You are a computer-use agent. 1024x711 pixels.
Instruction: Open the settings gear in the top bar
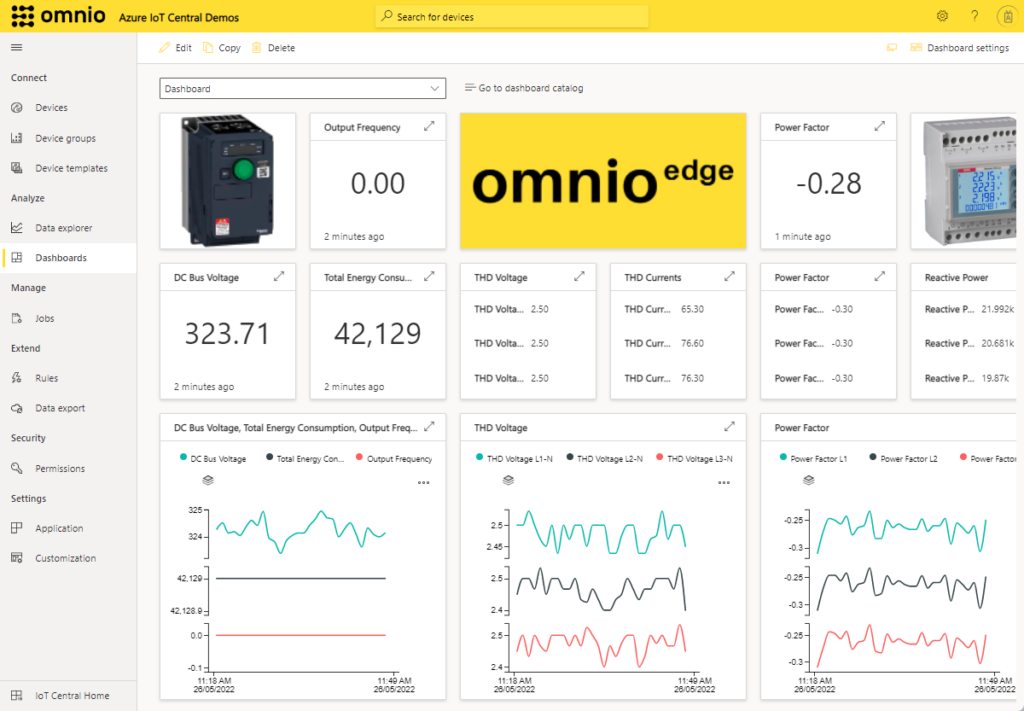pyautogui.click(x=941, y=16)
